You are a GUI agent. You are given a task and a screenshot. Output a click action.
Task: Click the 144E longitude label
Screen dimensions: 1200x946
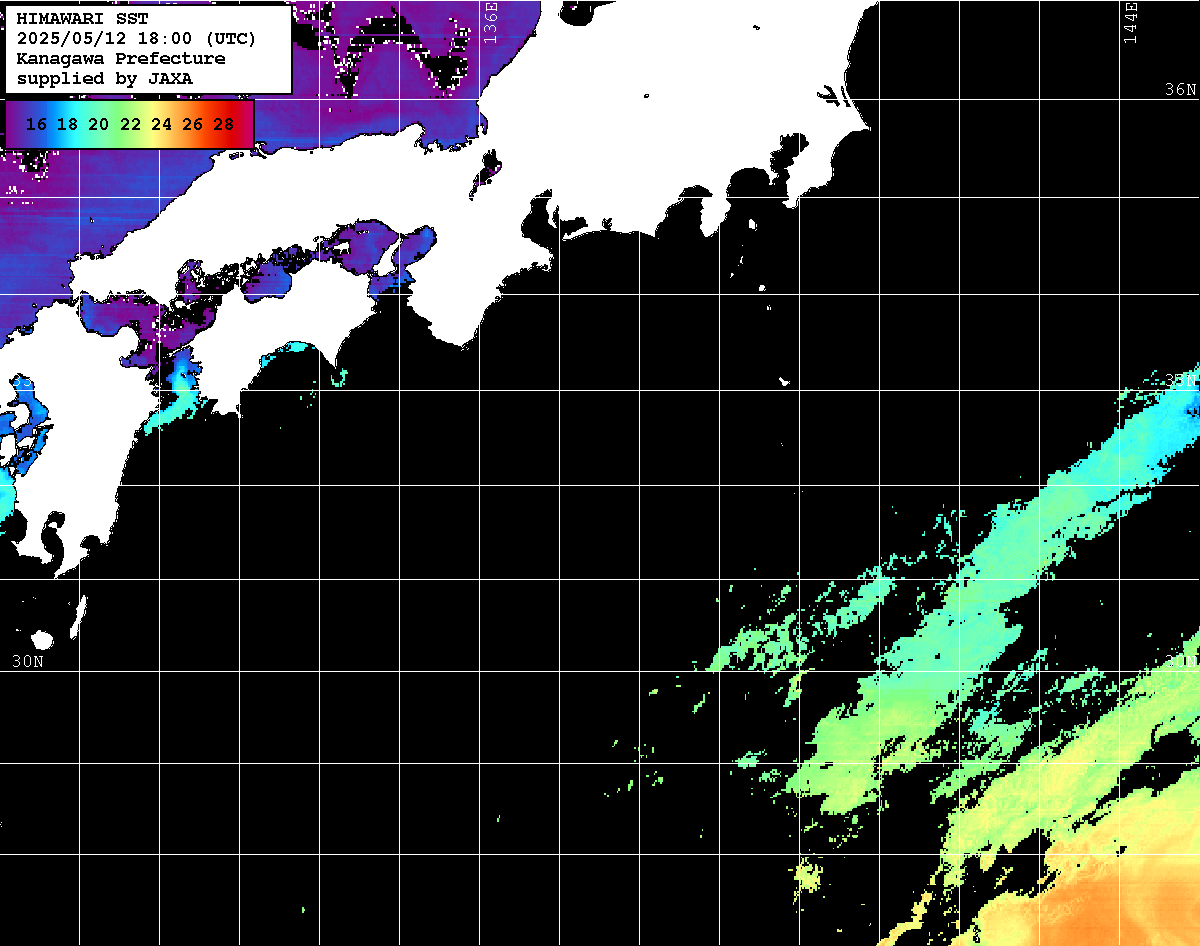[x=1131, y=22]
